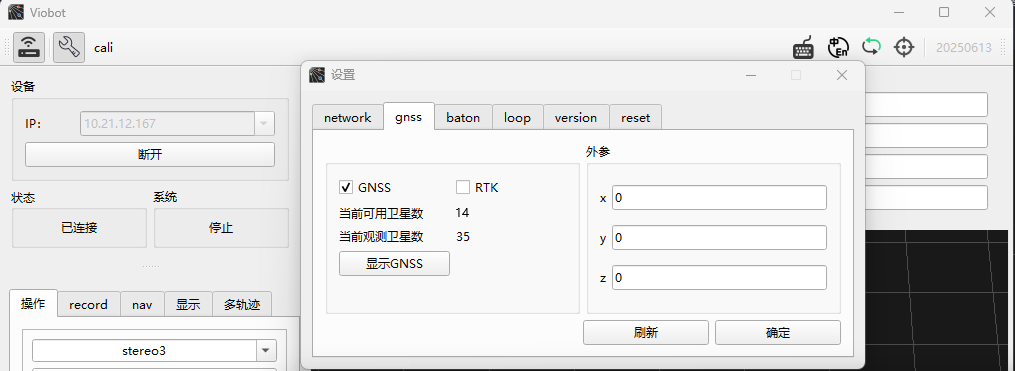The height and width of the screenshot is (371, 1015).
Task: Select the gnss tab
Action: [x=408, y=117]
